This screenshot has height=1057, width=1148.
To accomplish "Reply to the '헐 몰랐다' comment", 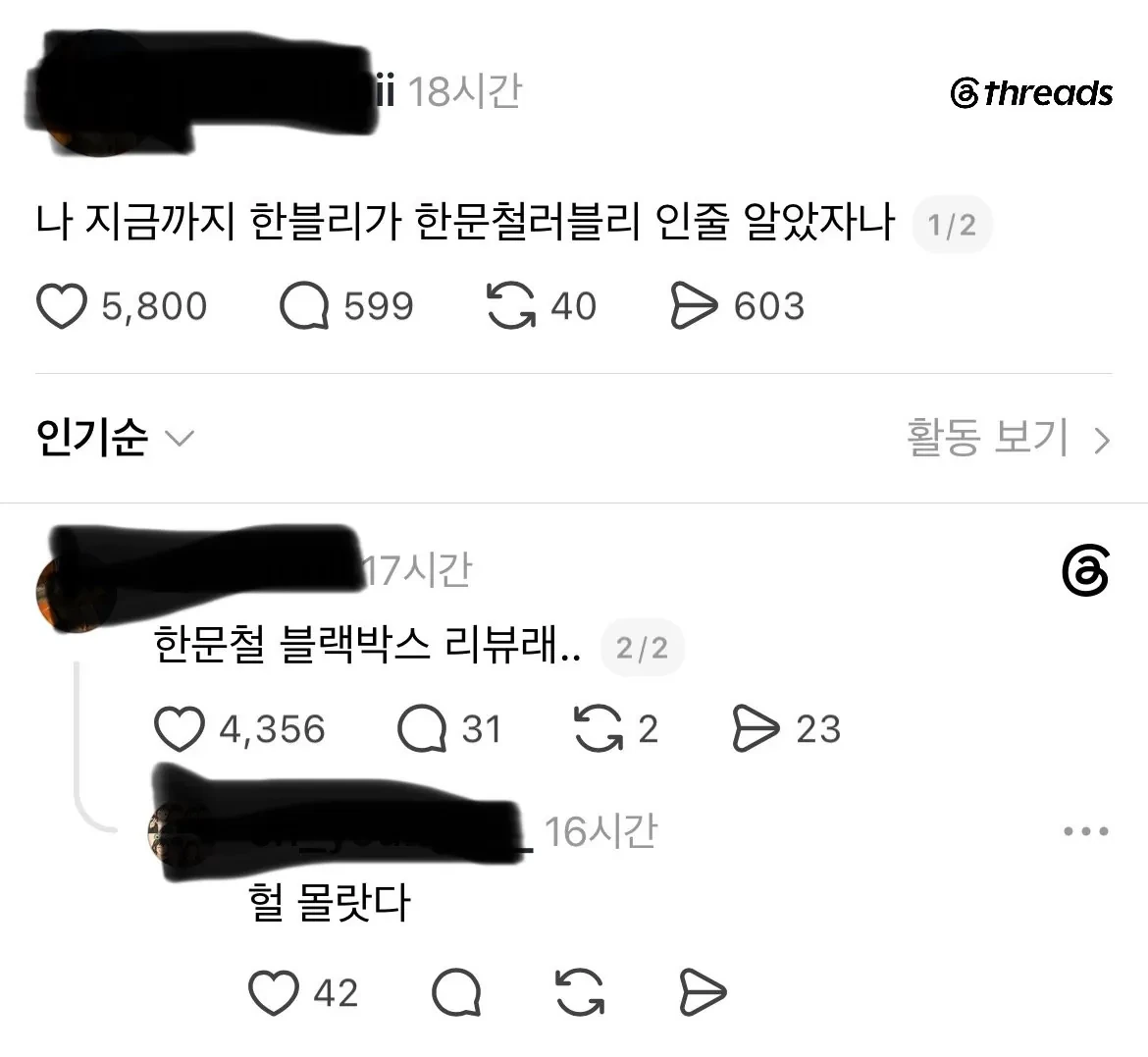I will click(457, 992).
